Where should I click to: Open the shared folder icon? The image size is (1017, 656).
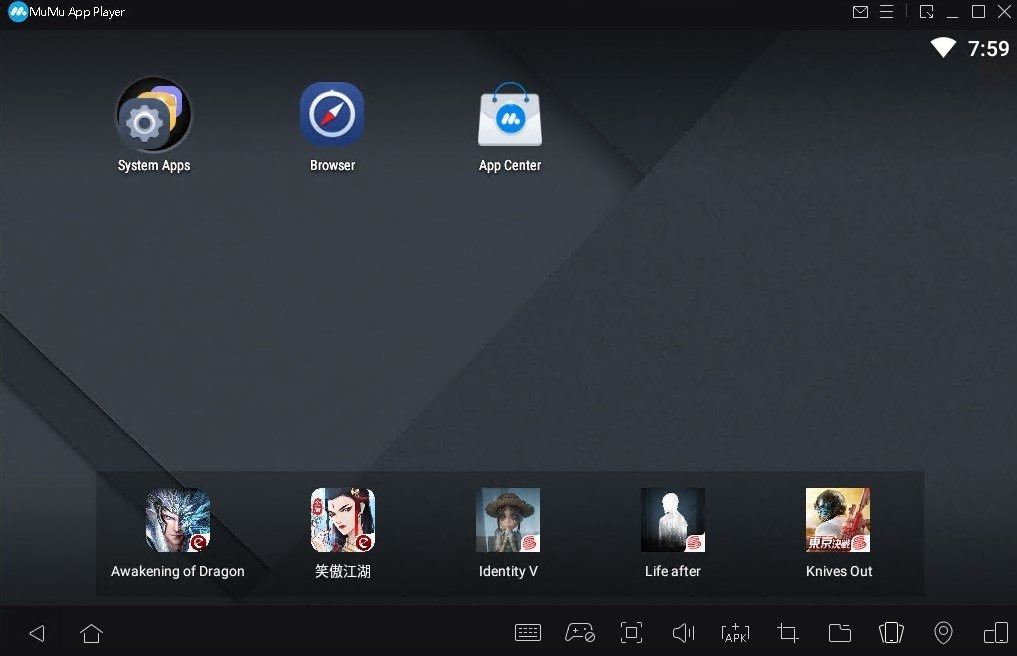[840, 633]
